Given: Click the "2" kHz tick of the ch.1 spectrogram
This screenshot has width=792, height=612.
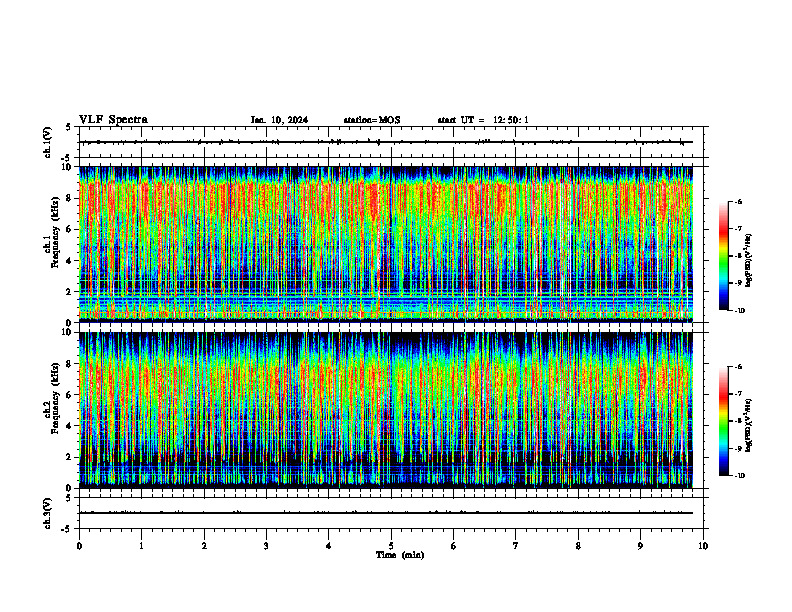Looking at the screenshot, I should point(69,292).
